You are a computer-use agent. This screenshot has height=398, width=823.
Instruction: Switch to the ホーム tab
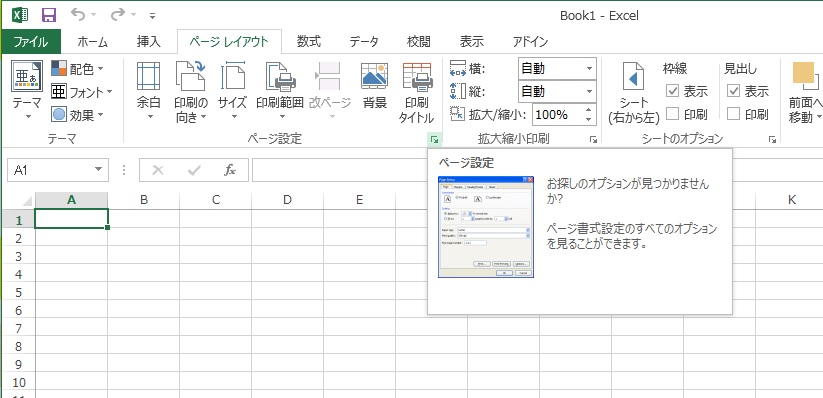coord(92,42)
